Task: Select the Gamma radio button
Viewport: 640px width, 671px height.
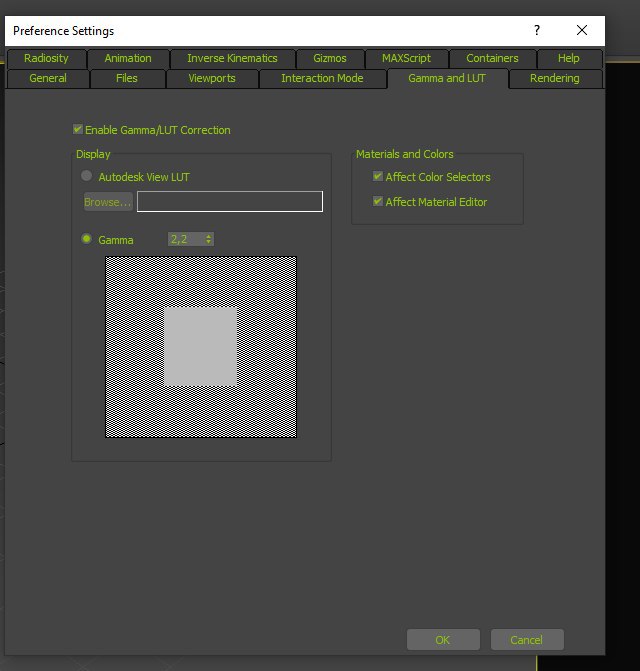Action: tap(86, 239)
